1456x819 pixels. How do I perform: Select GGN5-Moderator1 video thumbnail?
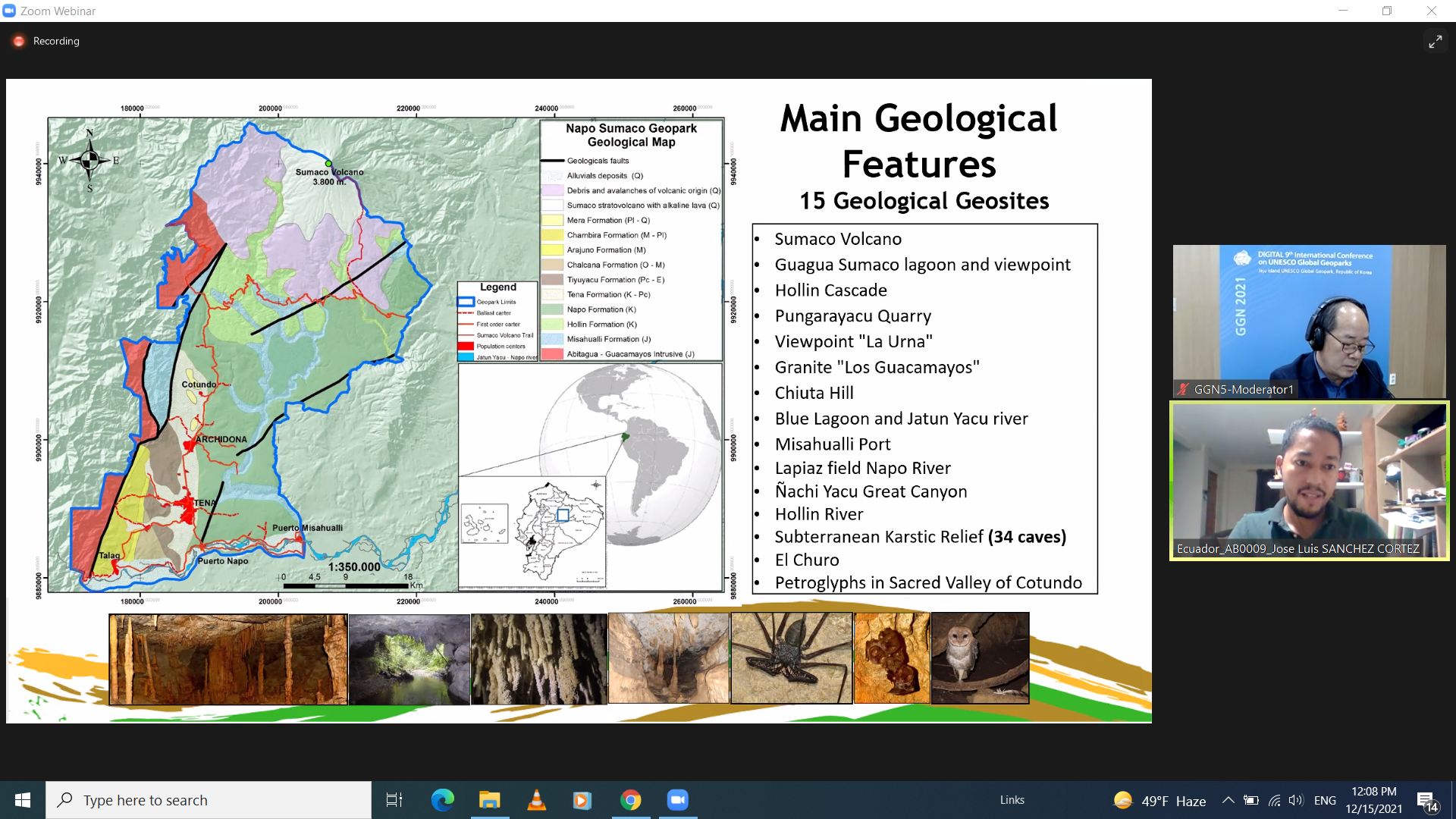click(x=1309, y=322)
